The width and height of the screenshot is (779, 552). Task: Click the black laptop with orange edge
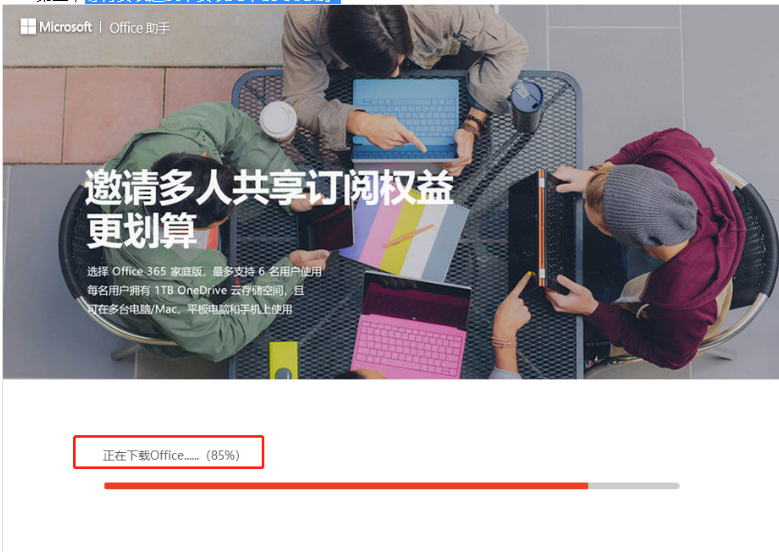click(540, 230)
